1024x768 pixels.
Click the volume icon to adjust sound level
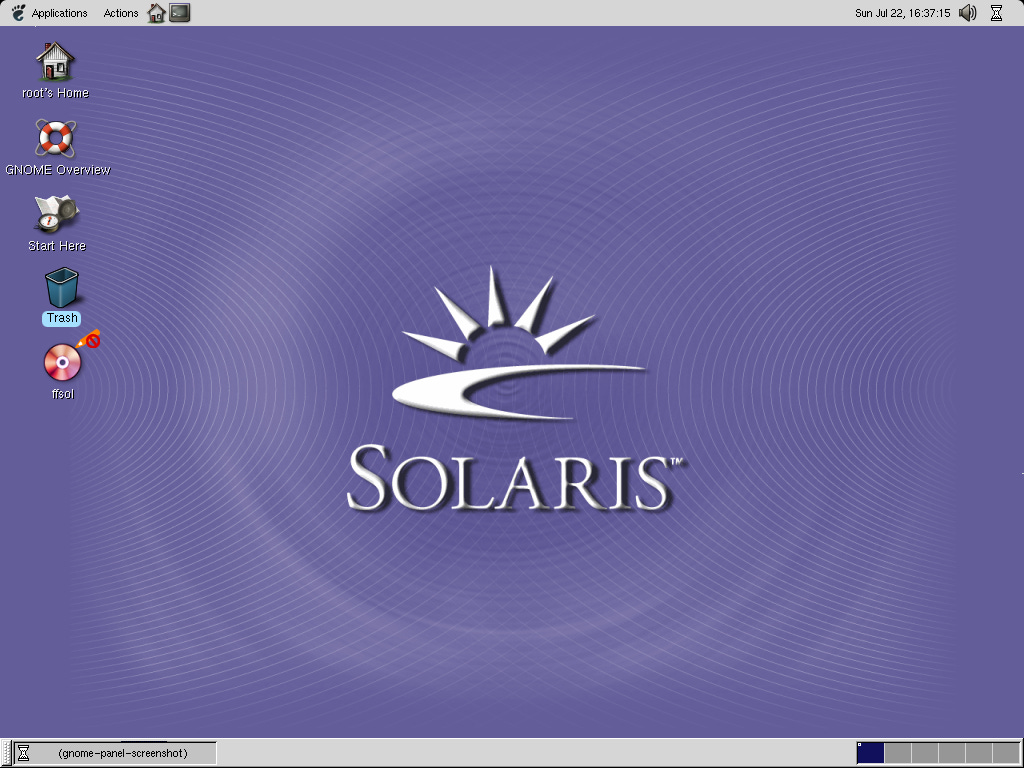click(x=966, y=13)
